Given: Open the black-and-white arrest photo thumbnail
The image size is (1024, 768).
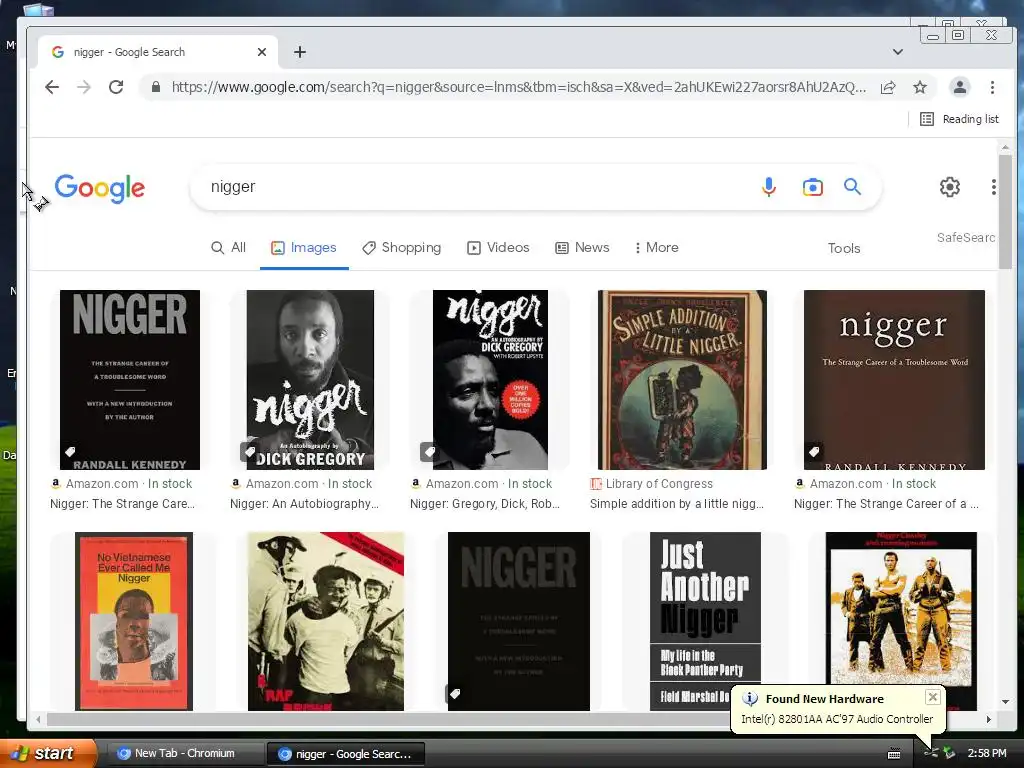Looking at the screenshot, I should [x=326, y=621].
